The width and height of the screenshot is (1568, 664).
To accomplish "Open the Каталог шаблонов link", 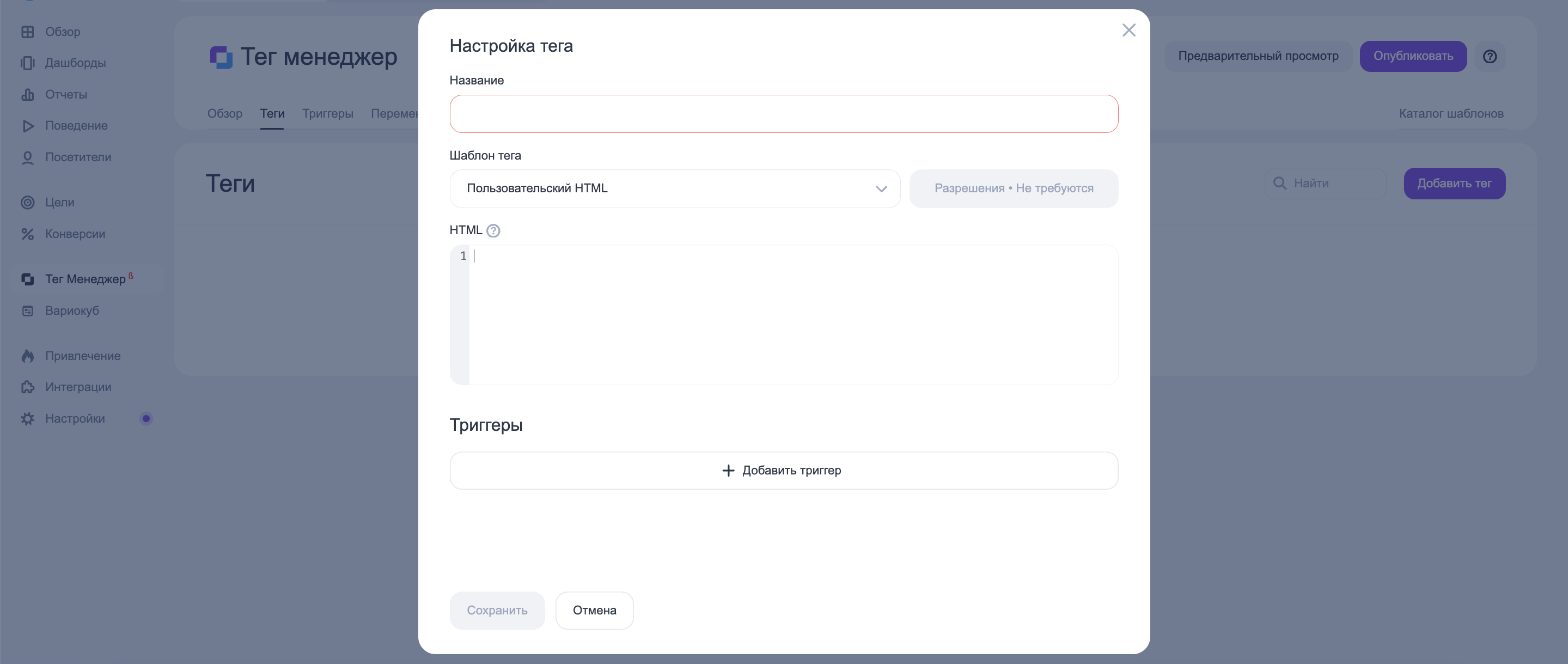I will click(x=1450, y=114).
